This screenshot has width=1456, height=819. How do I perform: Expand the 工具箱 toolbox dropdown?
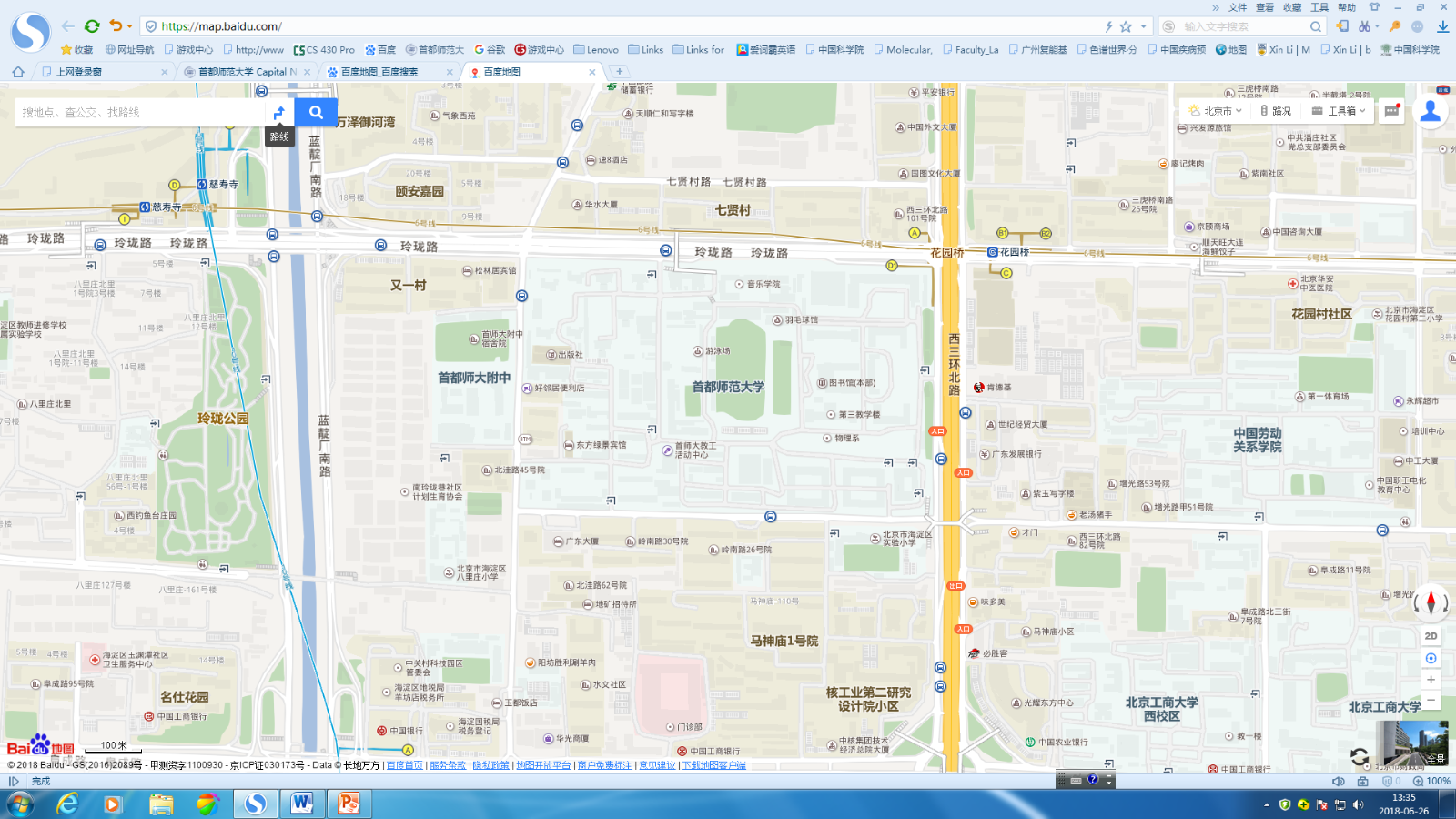click(1339, 111)
